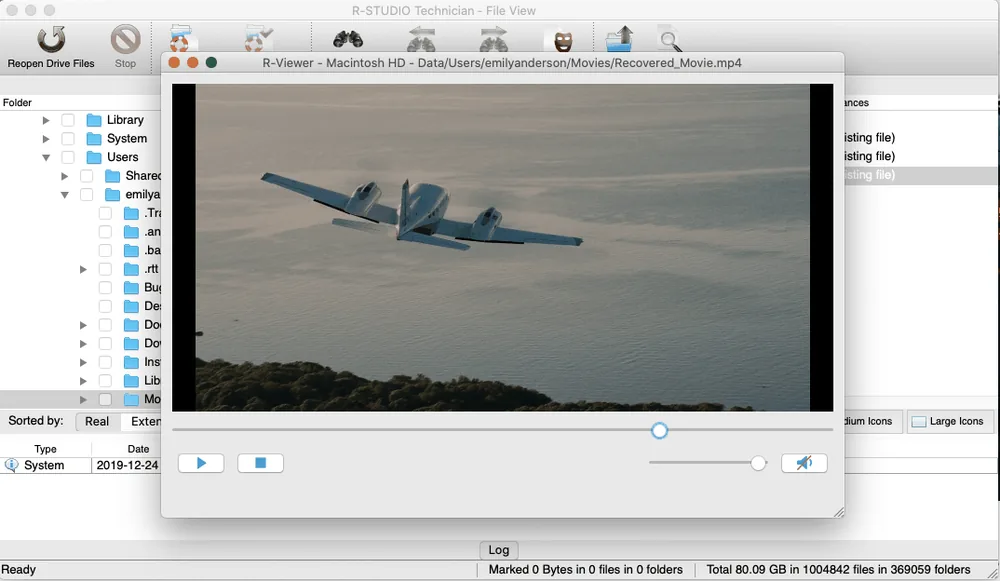Open the File Mask face icon
Viewport: 1000px width, 581px height.
(562, 41)
